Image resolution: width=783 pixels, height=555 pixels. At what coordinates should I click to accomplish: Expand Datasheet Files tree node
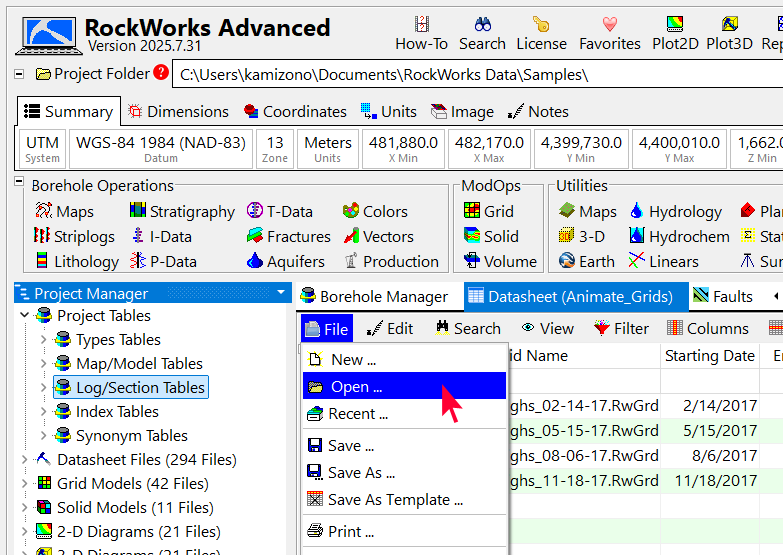24,460
